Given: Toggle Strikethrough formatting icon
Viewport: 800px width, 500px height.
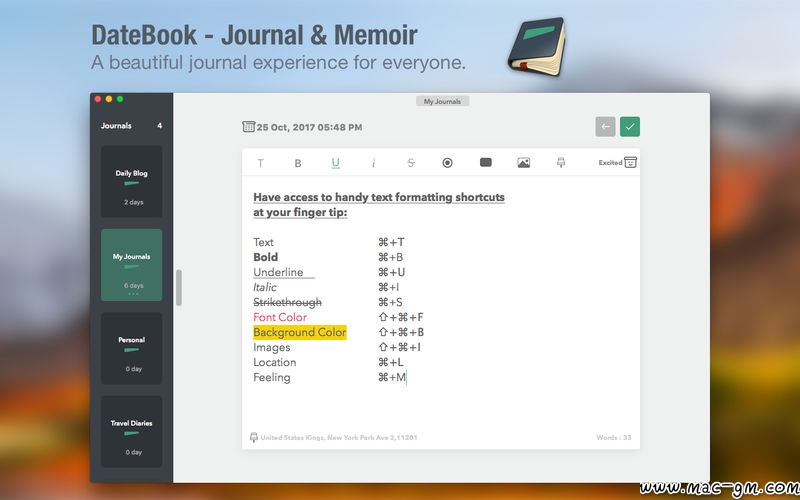Looking at the screenshot, I should [x=411, y=163].
